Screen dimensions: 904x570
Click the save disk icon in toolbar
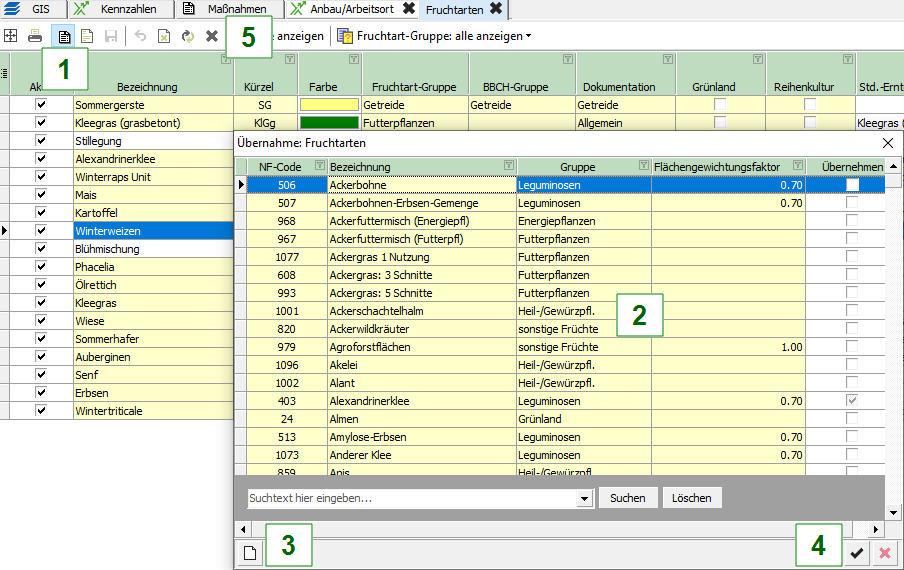pyautogui.click(x=111, y=36)
